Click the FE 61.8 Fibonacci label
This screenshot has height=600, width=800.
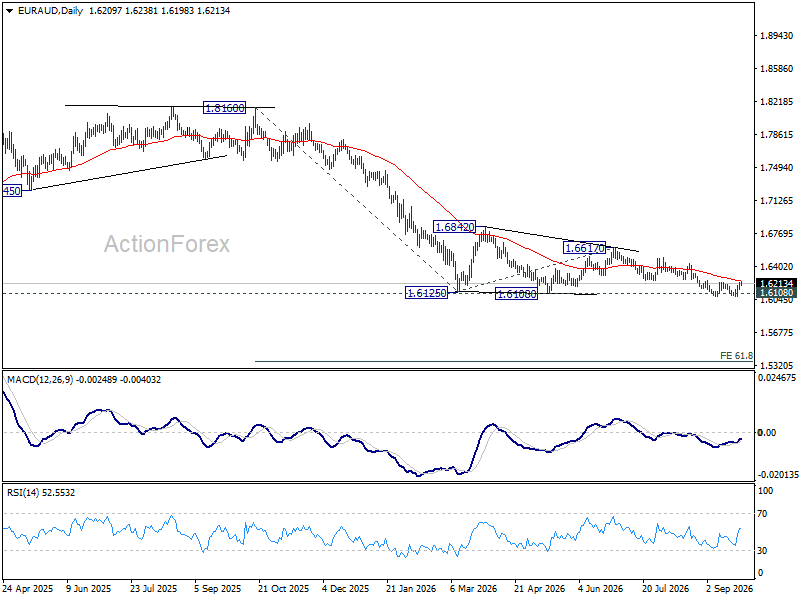[x=736, y=355]
